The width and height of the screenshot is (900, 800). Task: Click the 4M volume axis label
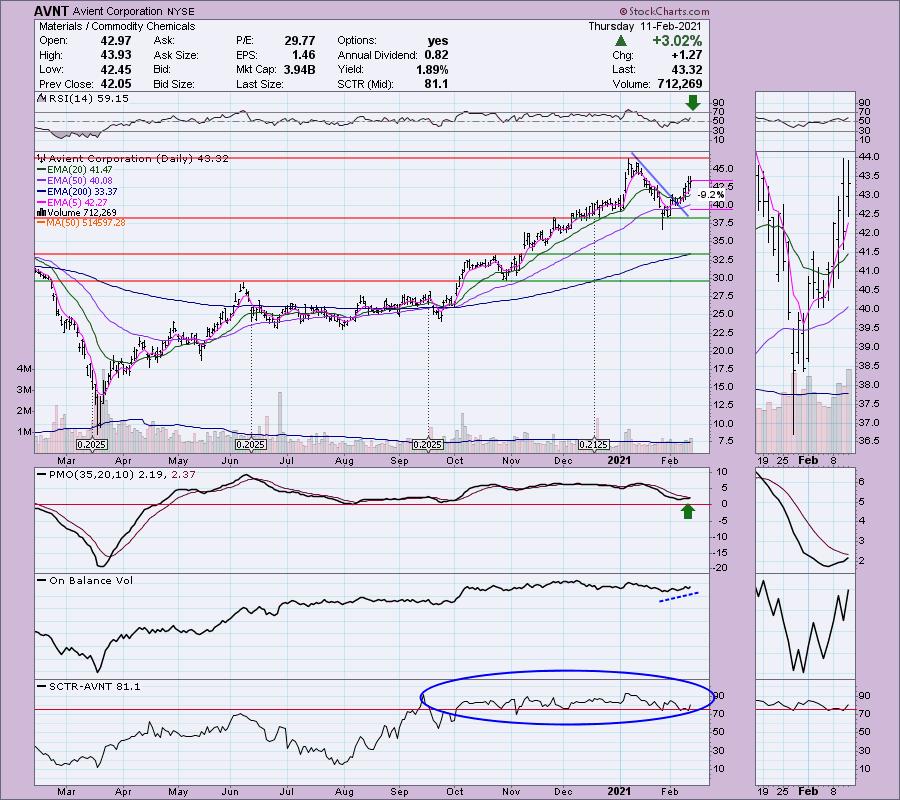pos(24,369)
